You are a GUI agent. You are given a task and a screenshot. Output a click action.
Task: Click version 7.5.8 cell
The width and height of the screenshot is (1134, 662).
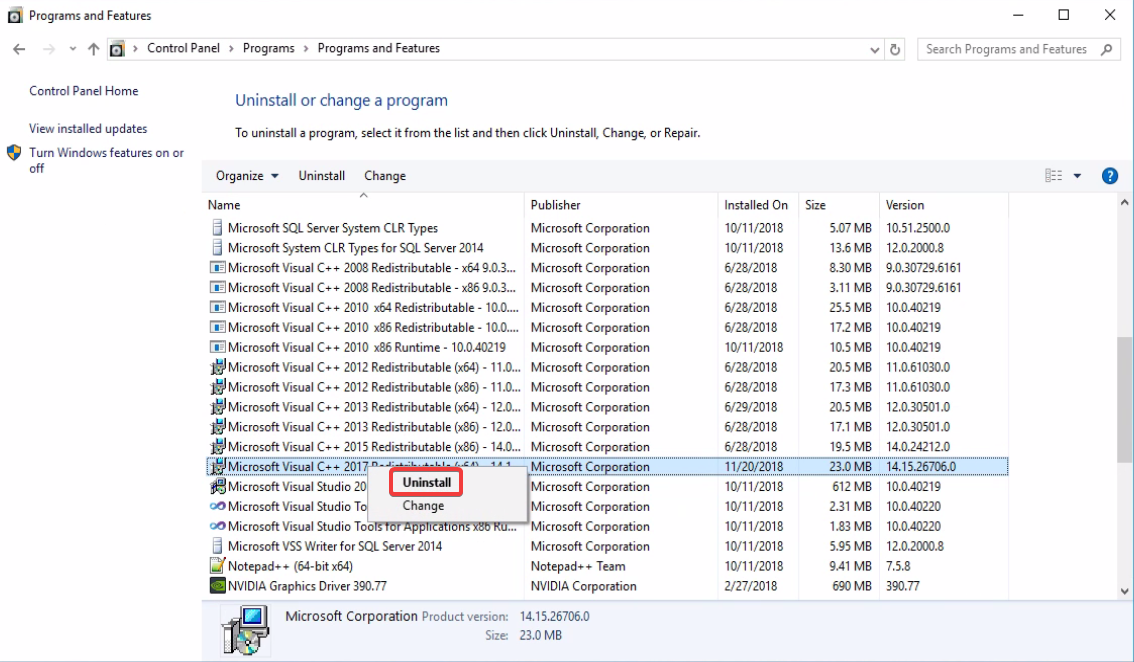tap(898, 566)
